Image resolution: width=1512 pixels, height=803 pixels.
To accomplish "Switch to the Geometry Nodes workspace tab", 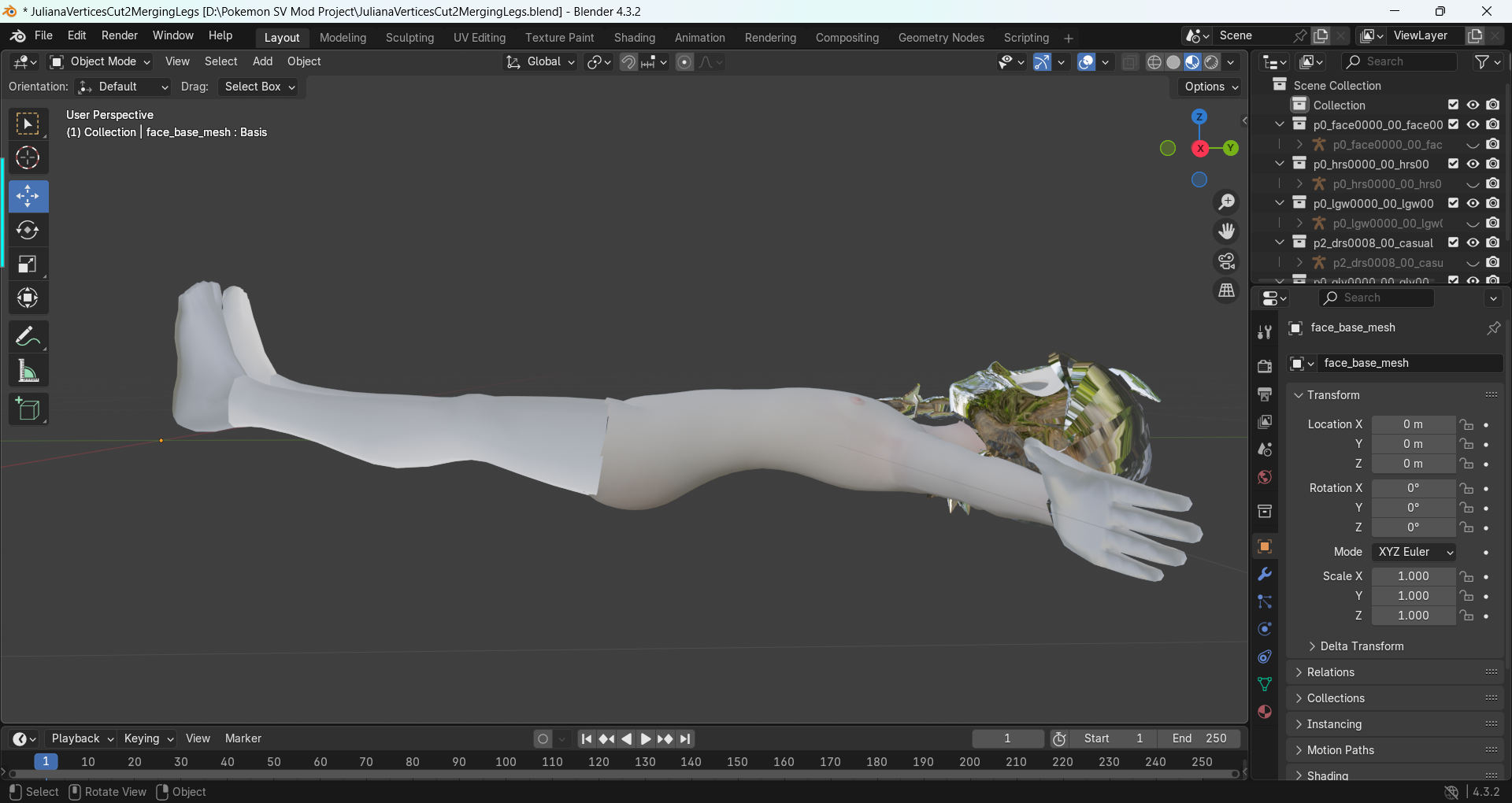I will pos(941,38).
